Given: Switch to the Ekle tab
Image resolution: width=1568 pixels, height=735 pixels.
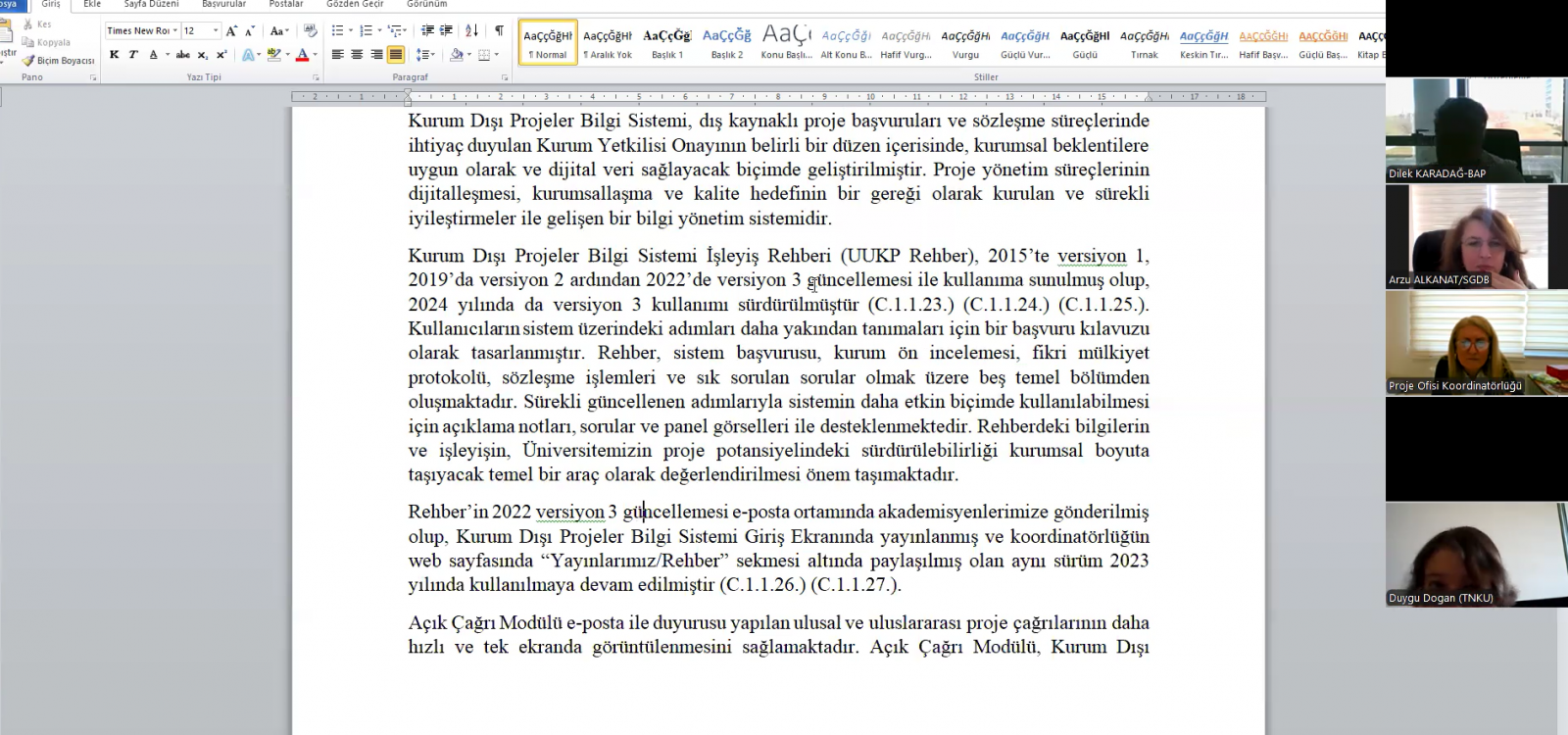Looking at the screenshot, I should 92,5.
